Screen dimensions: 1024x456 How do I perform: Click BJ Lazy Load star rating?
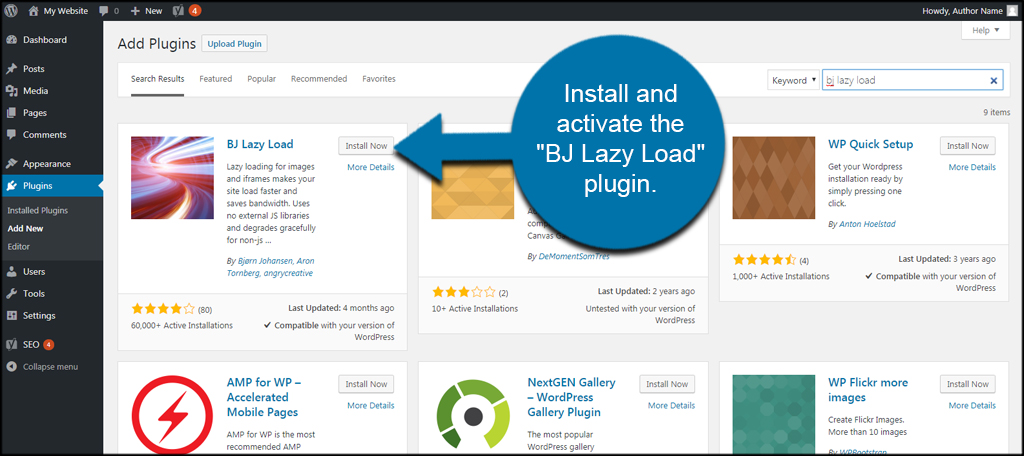(x=163, y=309)
